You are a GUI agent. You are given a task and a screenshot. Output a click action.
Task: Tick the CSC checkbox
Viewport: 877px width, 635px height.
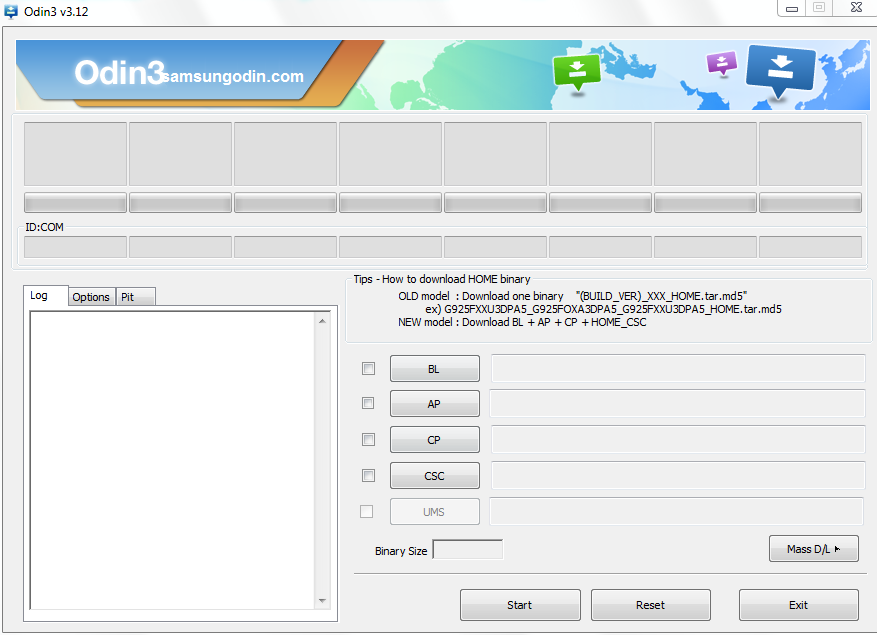368,476
